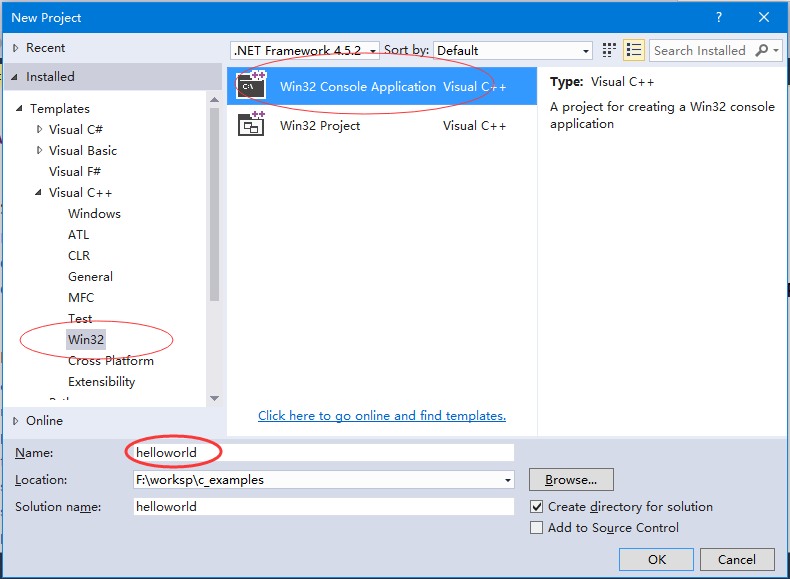
Task: Select Win32 in the templates tree
Action: point(86,340)
